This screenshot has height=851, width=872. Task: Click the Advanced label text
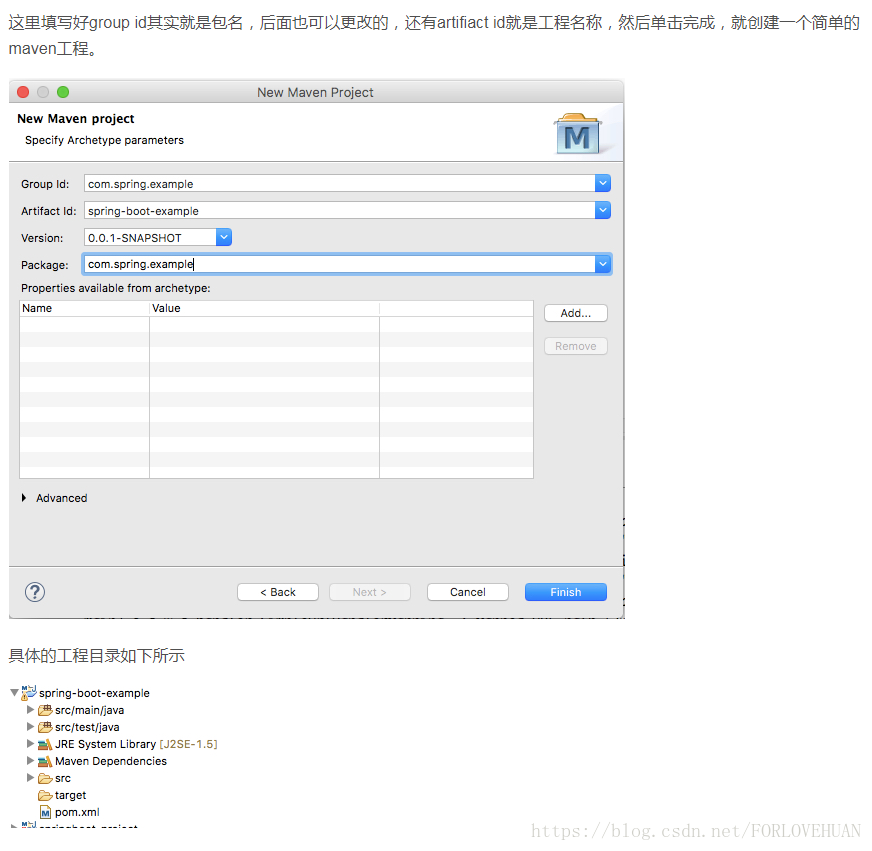tap(62, 498)
